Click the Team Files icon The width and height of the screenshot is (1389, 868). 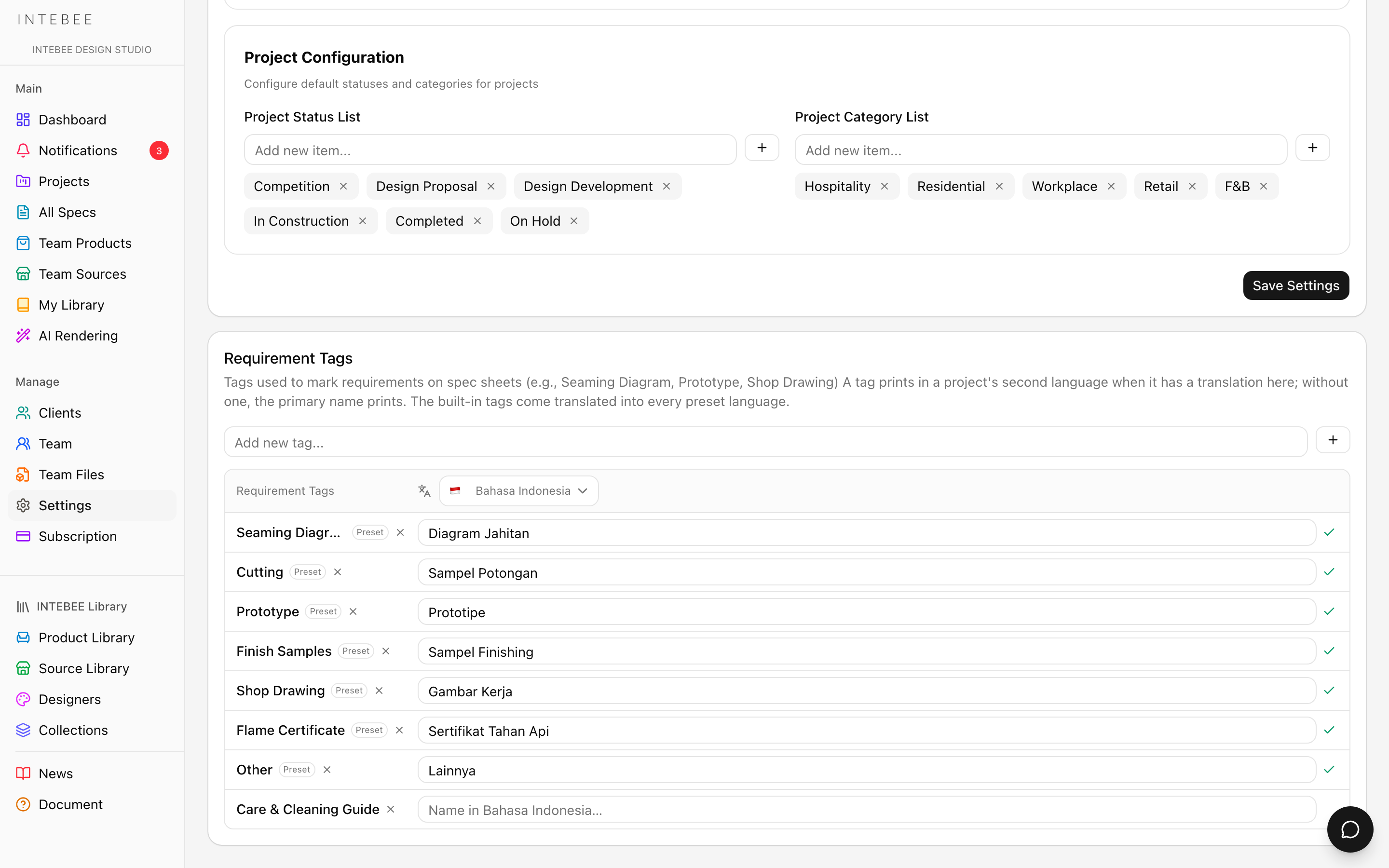point(23,475)
